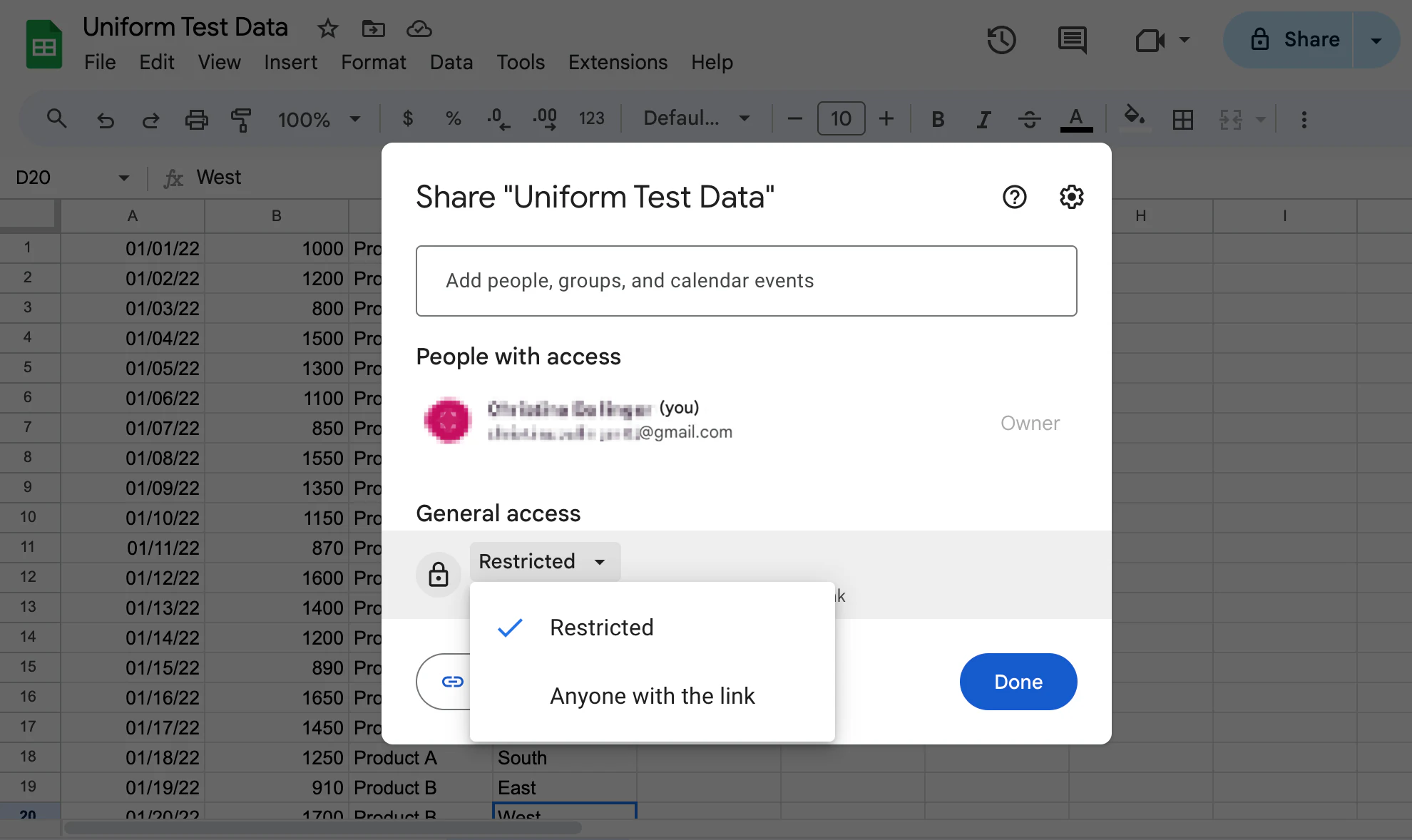Screen dimensions: 1412x840
Task: Click the search menus magnifier
Action: pos(56,118)
